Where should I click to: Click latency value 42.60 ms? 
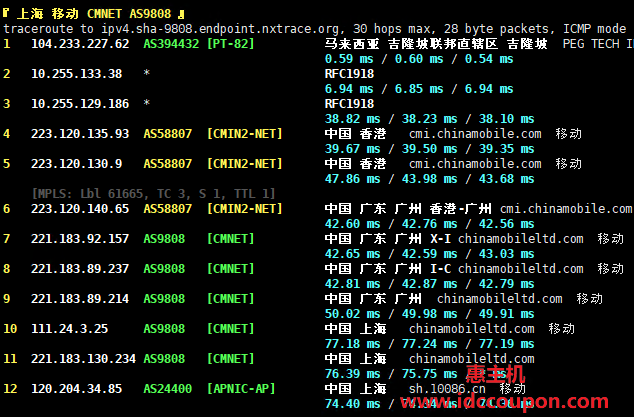point(353,224)
